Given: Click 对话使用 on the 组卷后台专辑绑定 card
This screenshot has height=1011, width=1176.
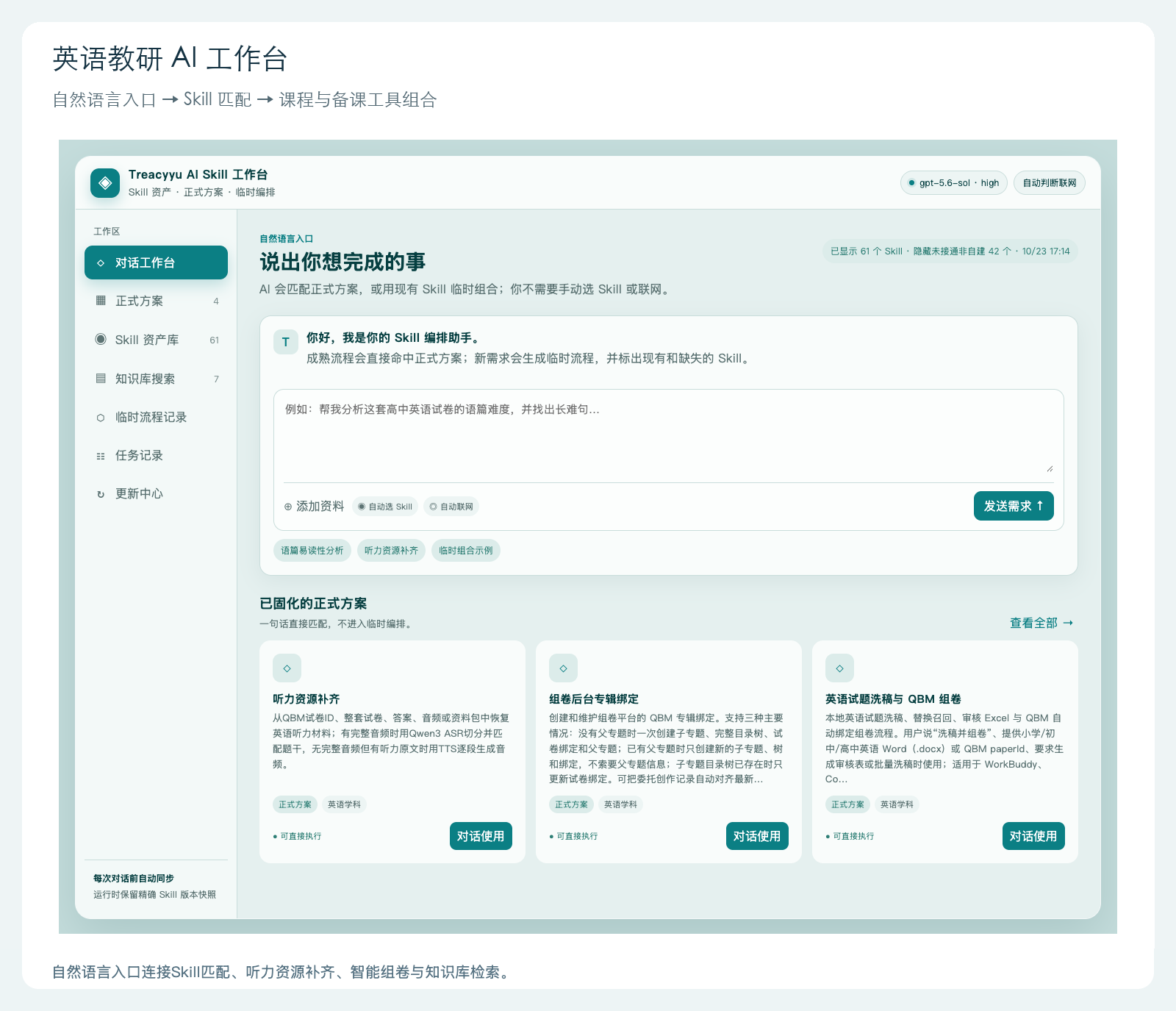Looking at the screenshot, I should [x=757, y=836].
